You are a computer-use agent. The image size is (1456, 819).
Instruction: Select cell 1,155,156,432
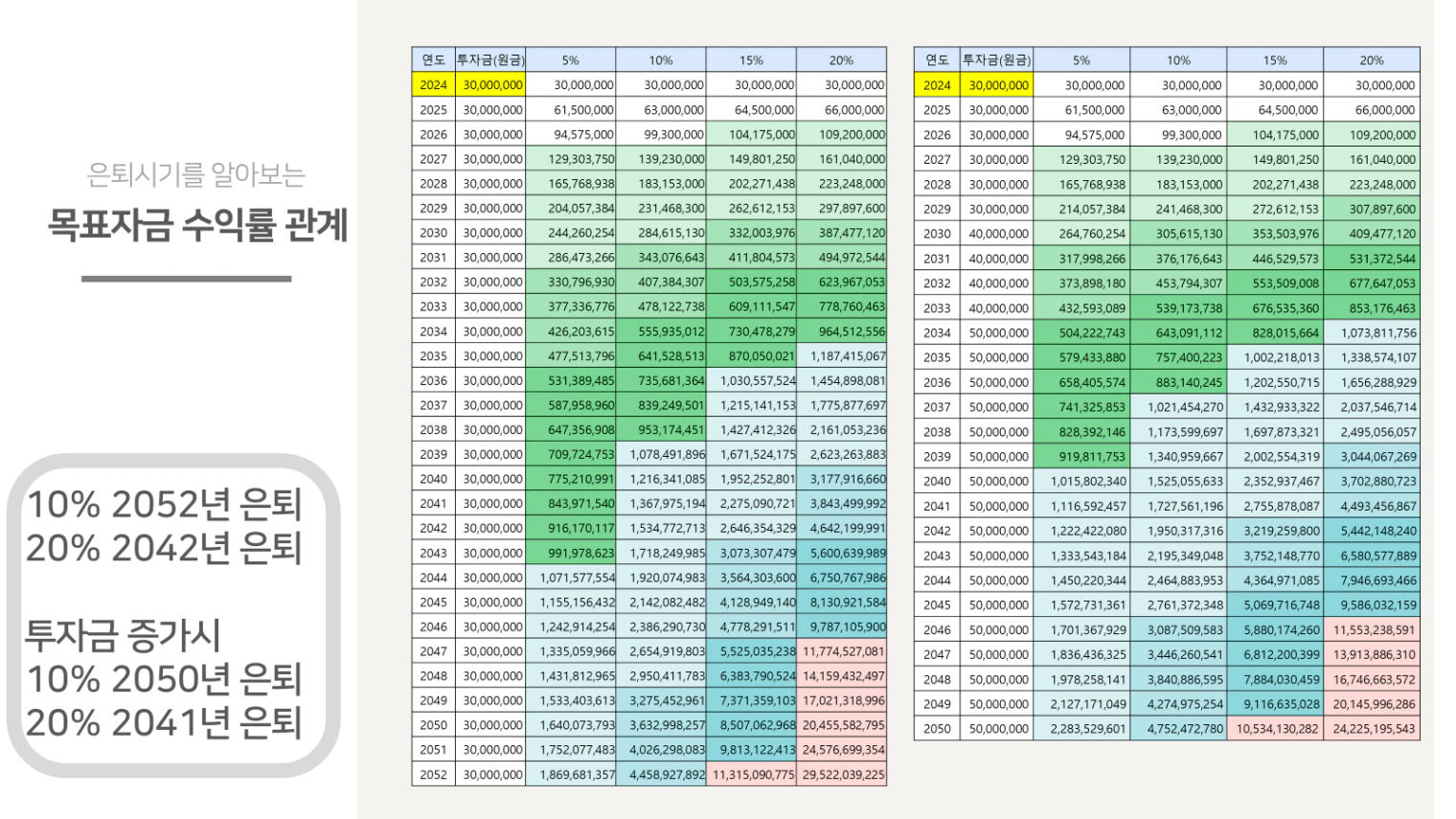coord(571,603)
